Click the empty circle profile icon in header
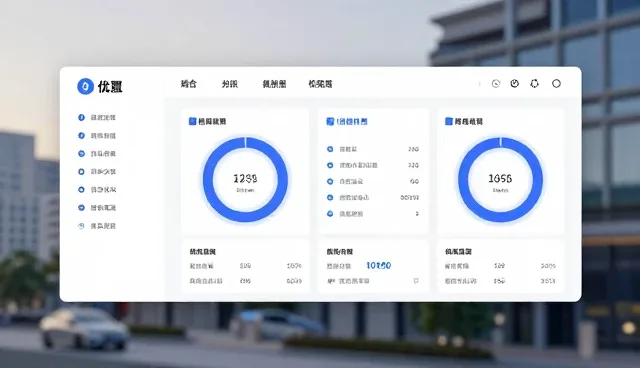This screenshot has width=640, height=368. [x=556, y=84]
